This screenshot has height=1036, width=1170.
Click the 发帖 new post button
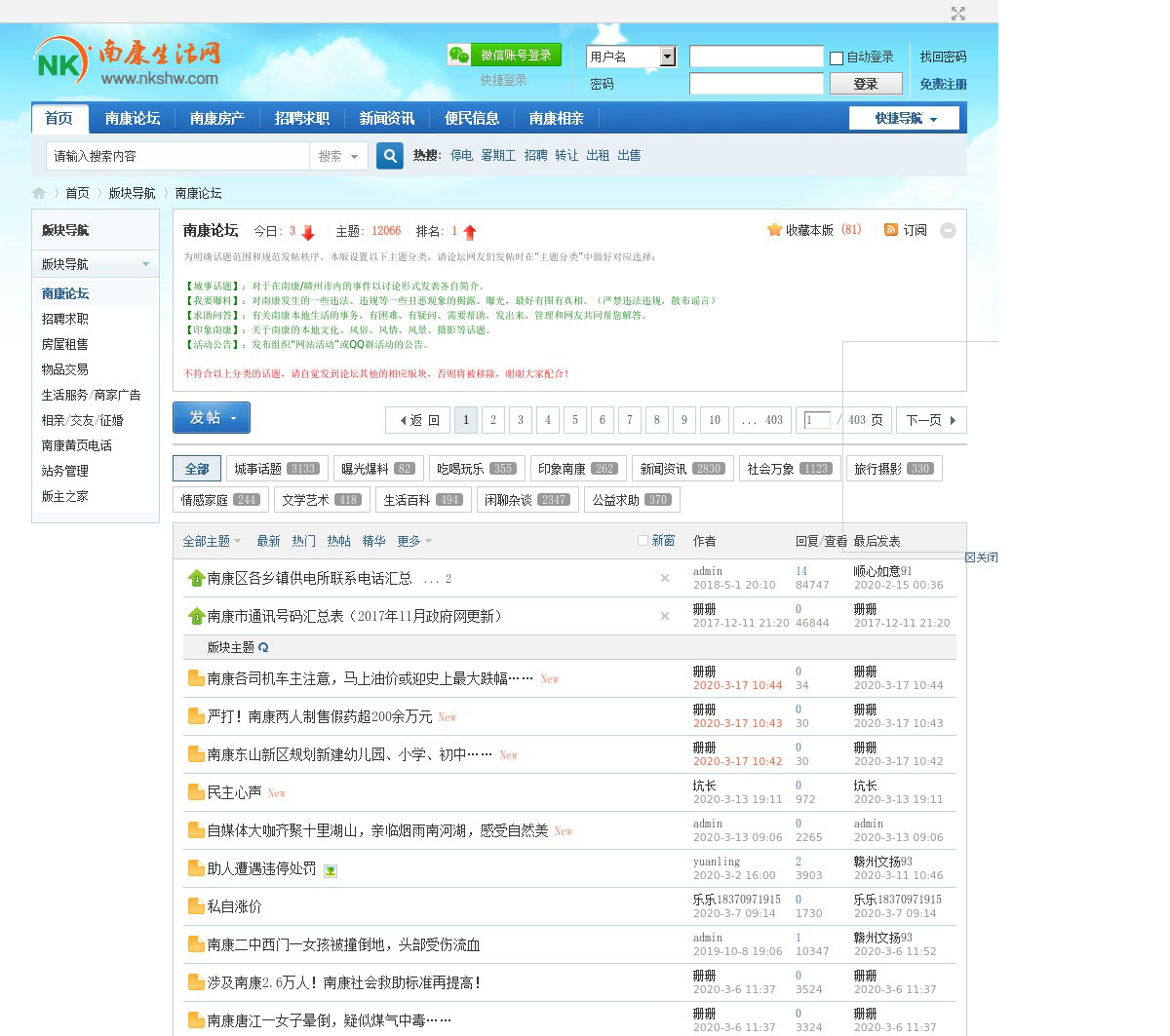[x=212, y=418]
